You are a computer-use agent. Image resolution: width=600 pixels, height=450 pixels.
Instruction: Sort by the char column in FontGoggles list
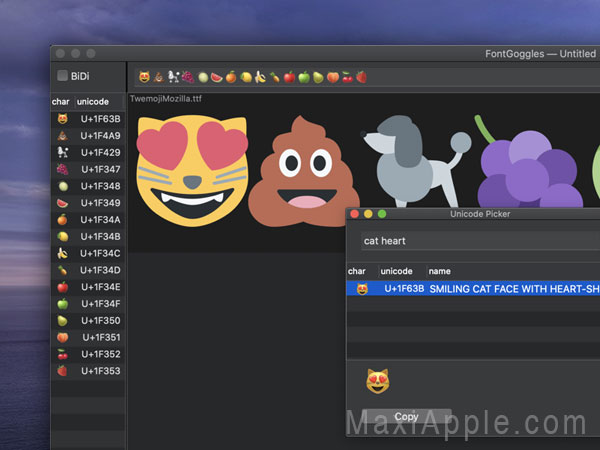(62, 102)
